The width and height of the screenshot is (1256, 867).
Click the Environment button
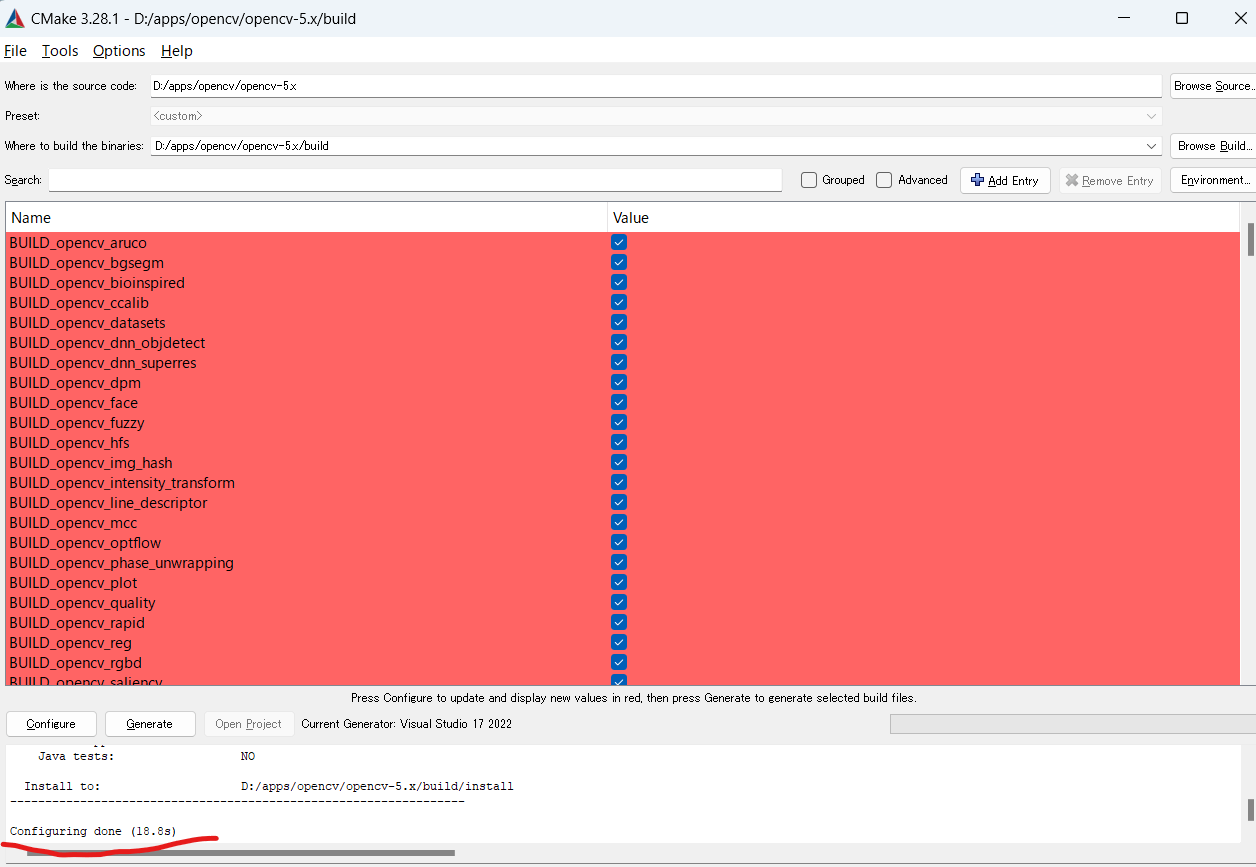[x=1213, y=180]
